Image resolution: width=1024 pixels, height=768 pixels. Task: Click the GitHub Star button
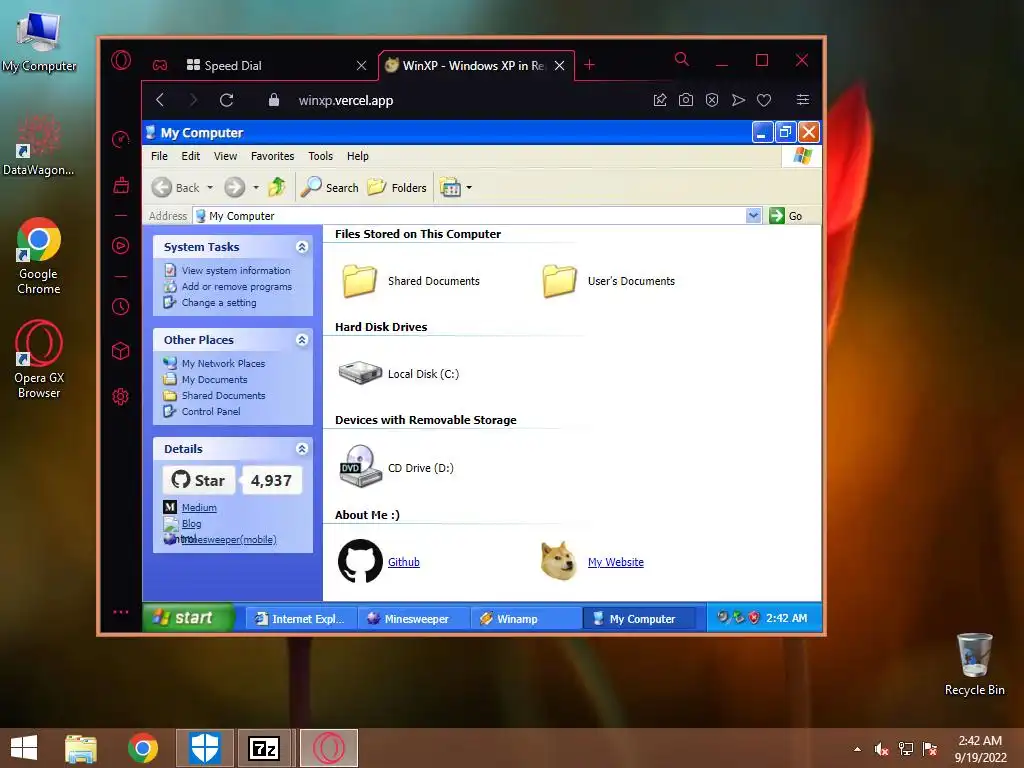[199, 480]
